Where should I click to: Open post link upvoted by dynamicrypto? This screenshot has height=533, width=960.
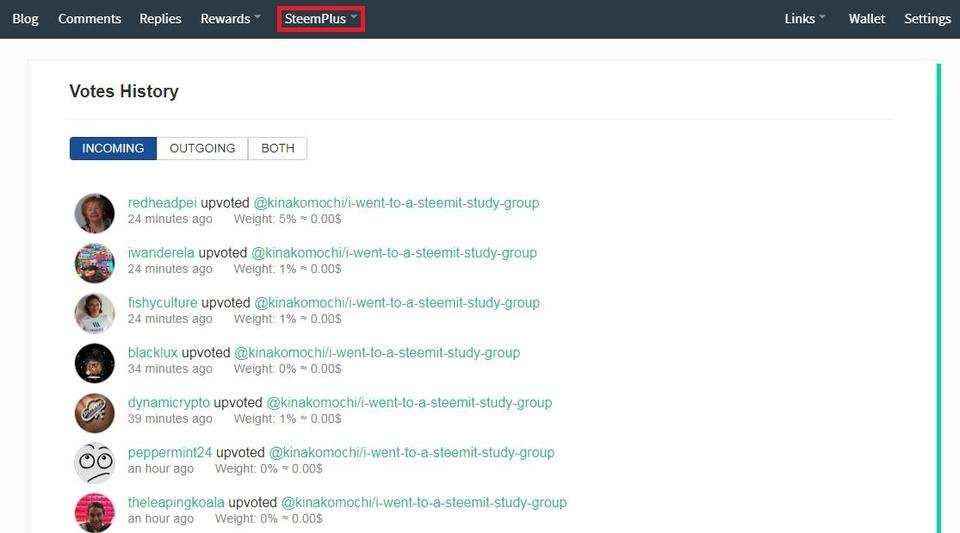(x=409, y=403)
